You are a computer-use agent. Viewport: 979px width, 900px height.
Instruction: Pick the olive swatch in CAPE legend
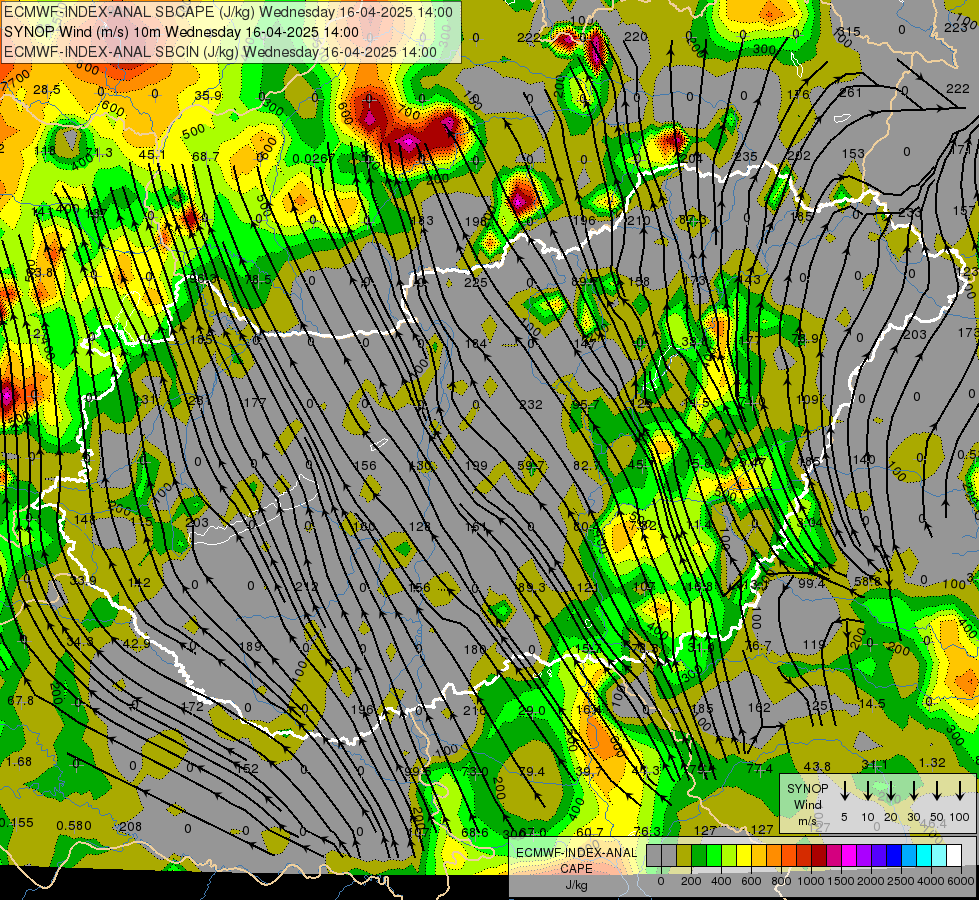684,855
